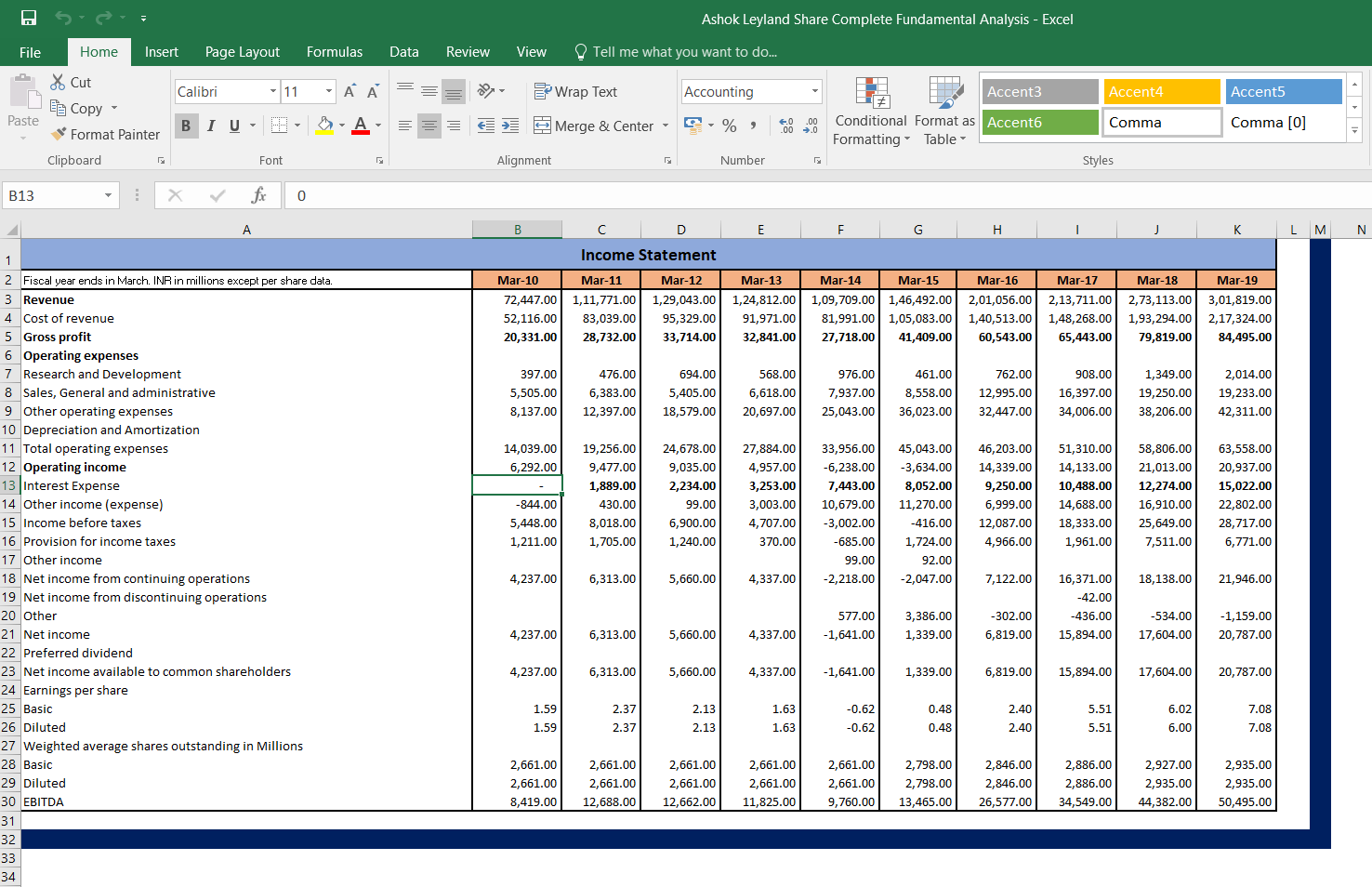The width and height of the screenshot is (1372, 887).
Task: Open the Copy dropdown arrow
Action: tap(114, 108)
